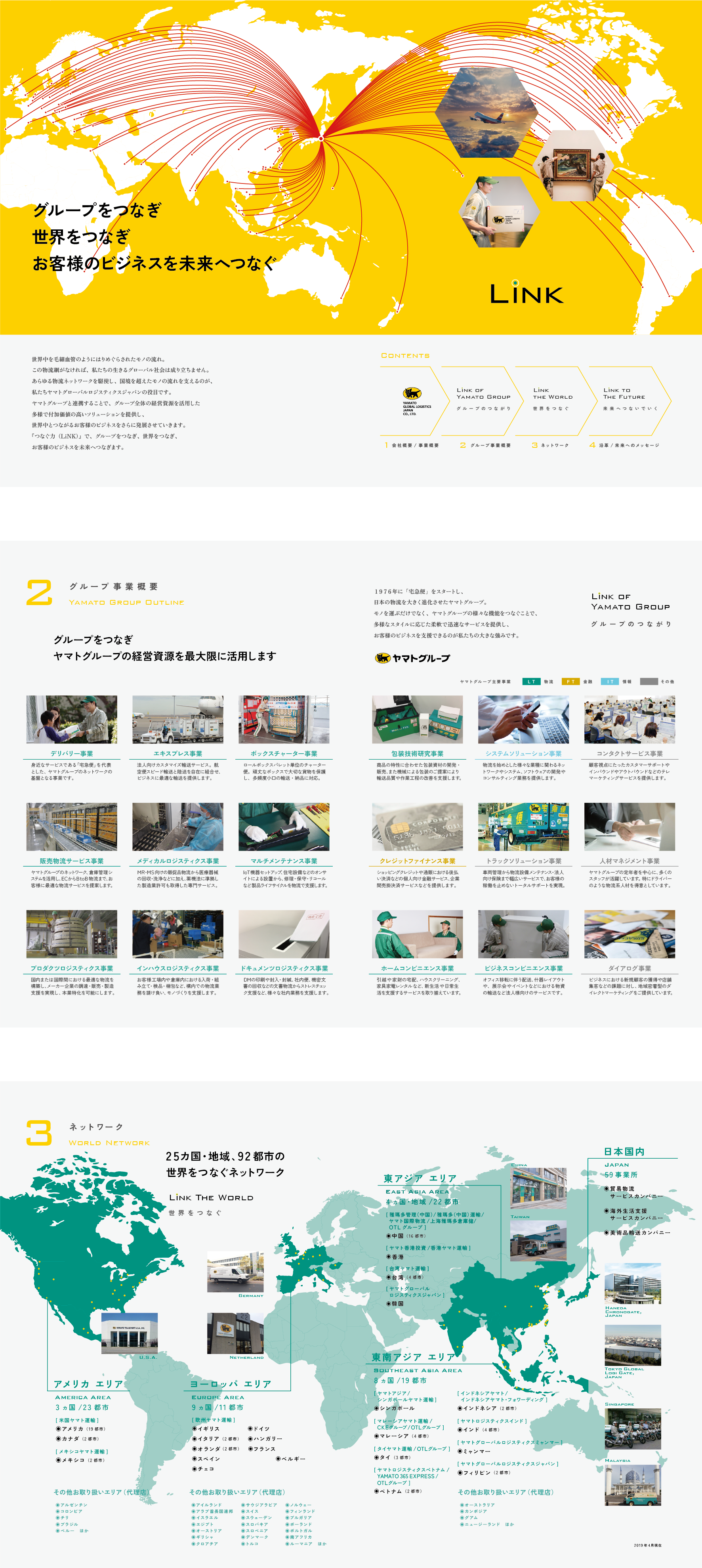This screenshot has height=1568, width=702.
Task: Open the 包装技術研究事業 photo
Action: [x=417, y=720]
